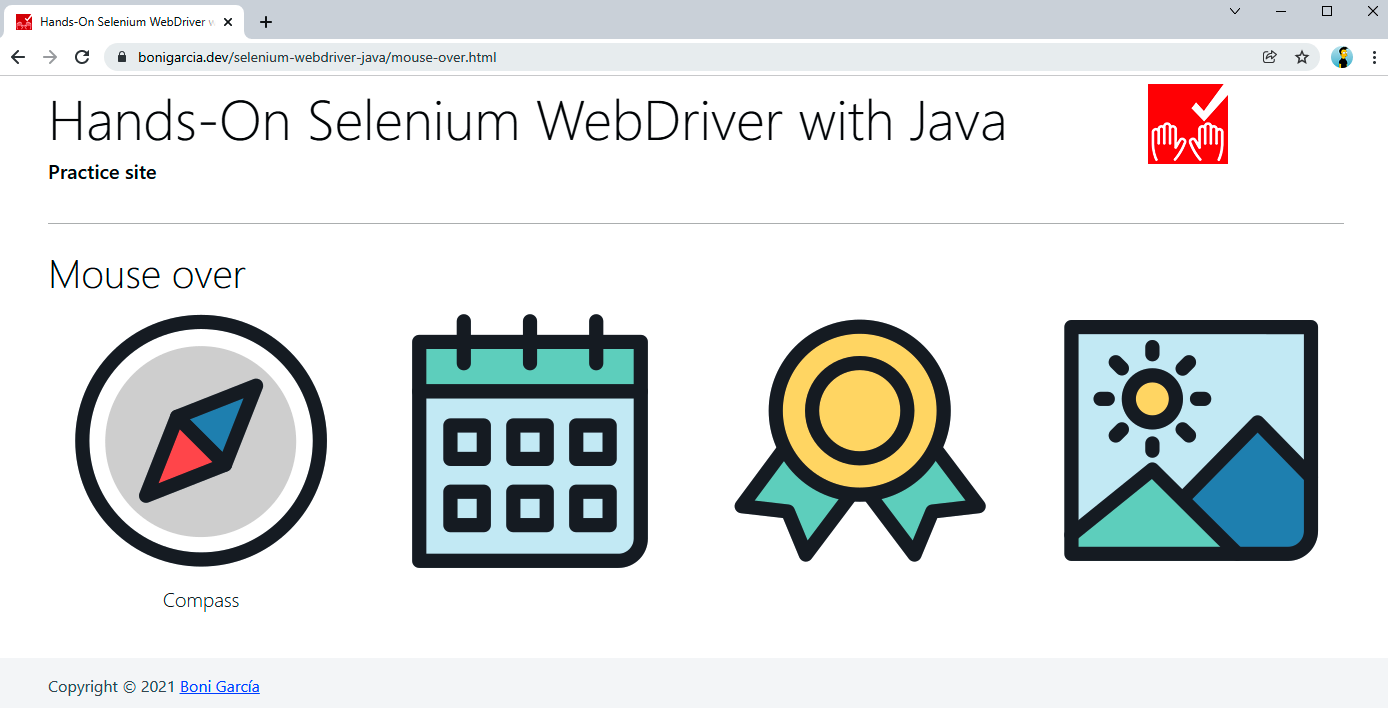The image size is (1388, 708).
Task: Open the Chrome three-dot menu
Action: point(1374,57)
